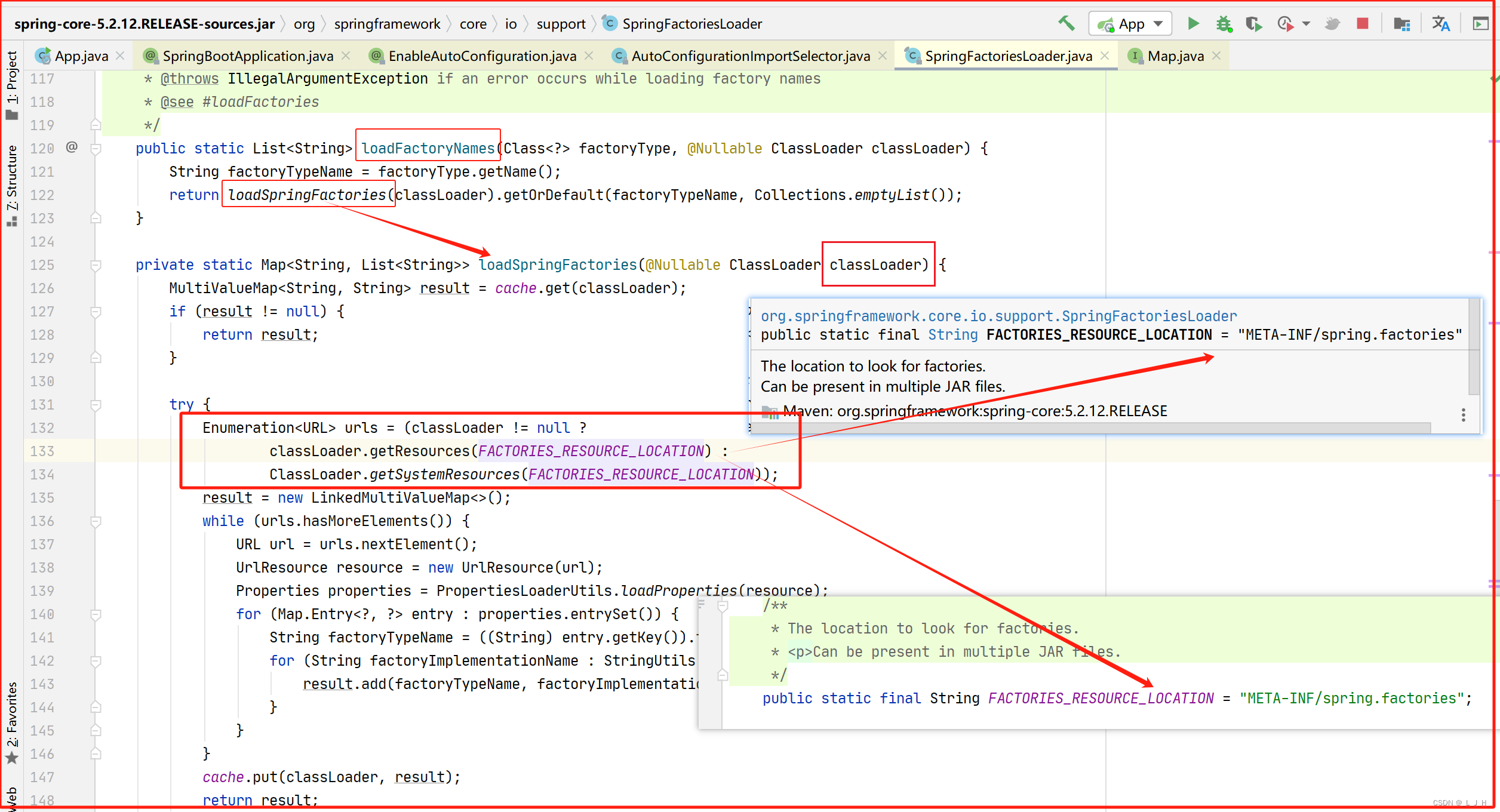The height and width of the screenshot is (812, 1500).
Task: Click the profiler run icon
Action: click(1285, 24)
